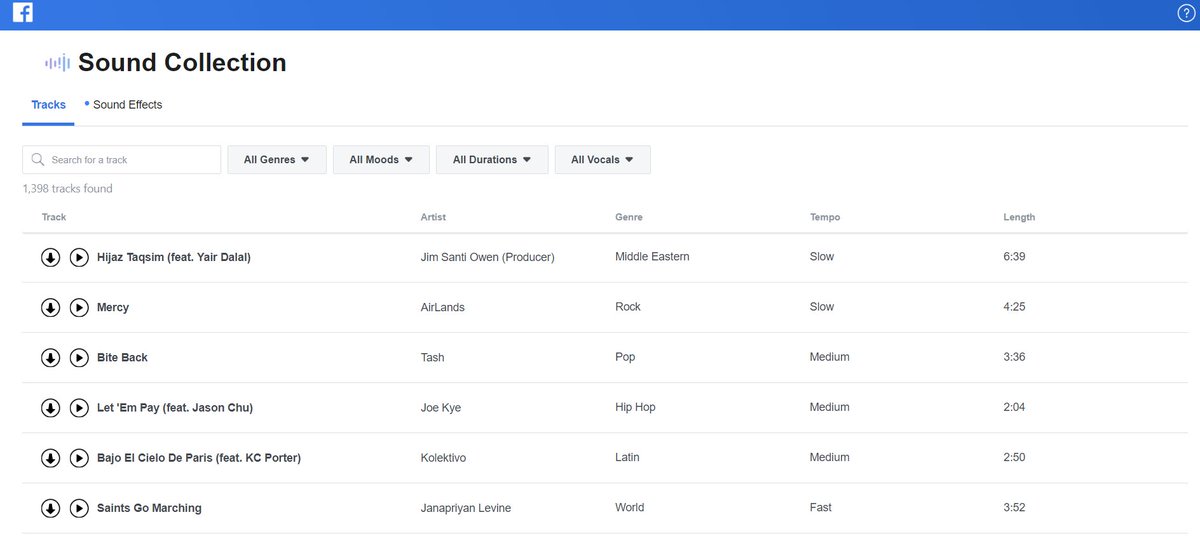Open the Facebook logo home link
Screen dimensions: 1200x557
point(23,13)
